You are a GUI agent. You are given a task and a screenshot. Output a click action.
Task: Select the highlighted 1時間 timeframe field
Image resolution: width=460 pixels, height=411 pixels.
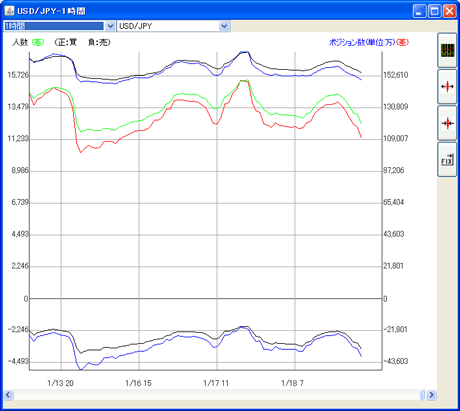pyautogui.click(x=54, y=26)
